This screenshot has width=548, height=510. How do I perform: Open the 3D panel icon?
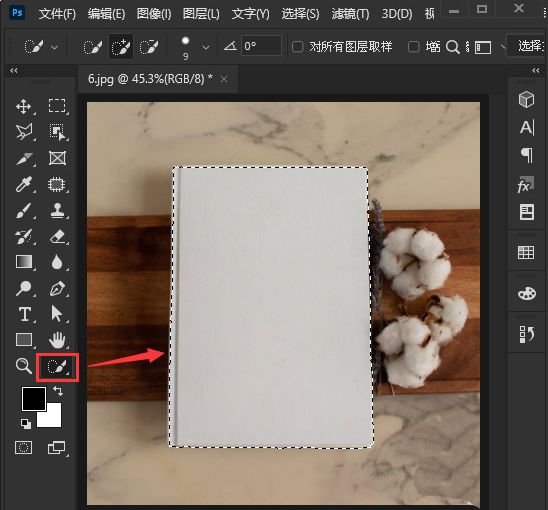click(x=526, y=100)
